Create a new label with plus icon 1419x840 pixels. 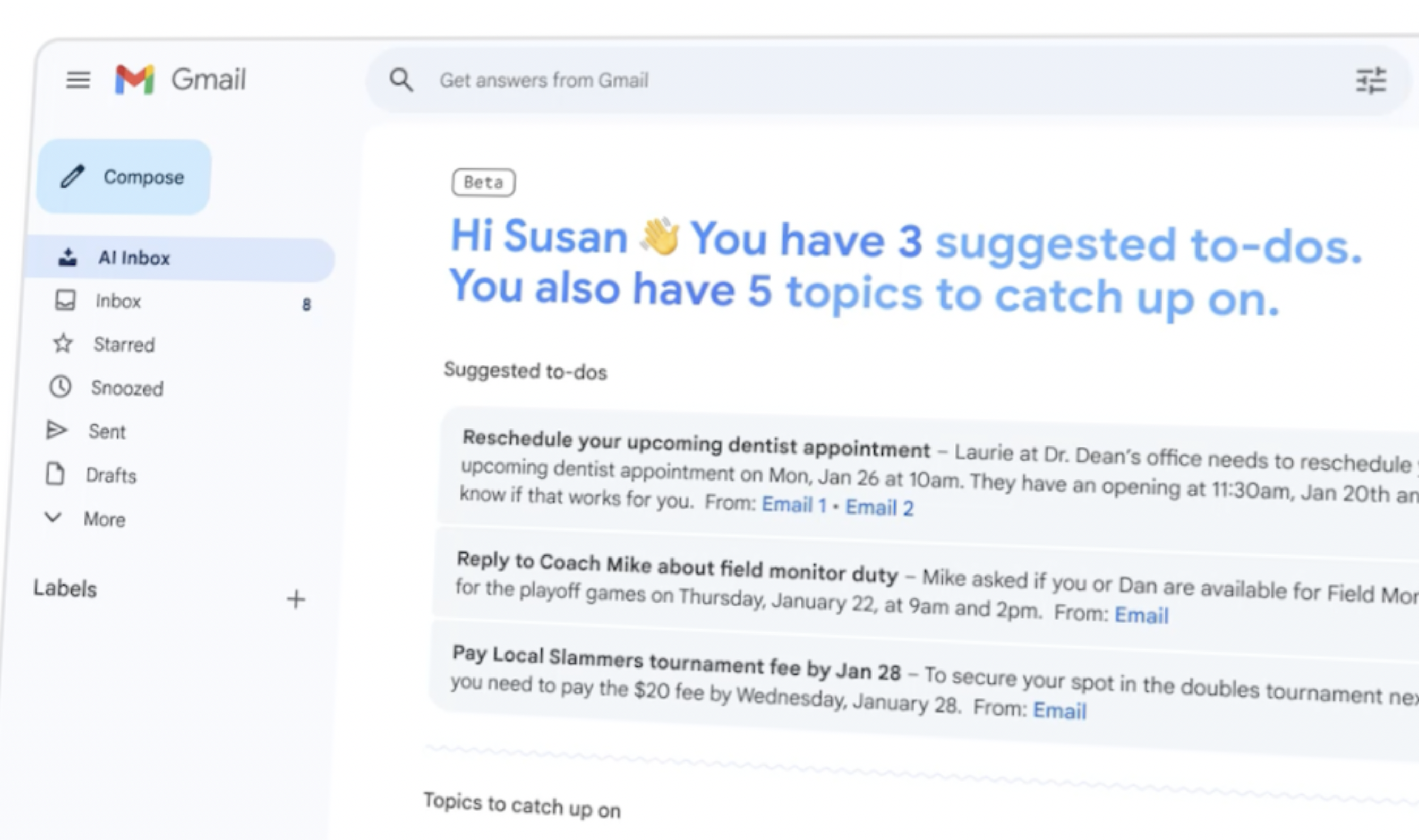pyautogui.click(x=296, y=599)
